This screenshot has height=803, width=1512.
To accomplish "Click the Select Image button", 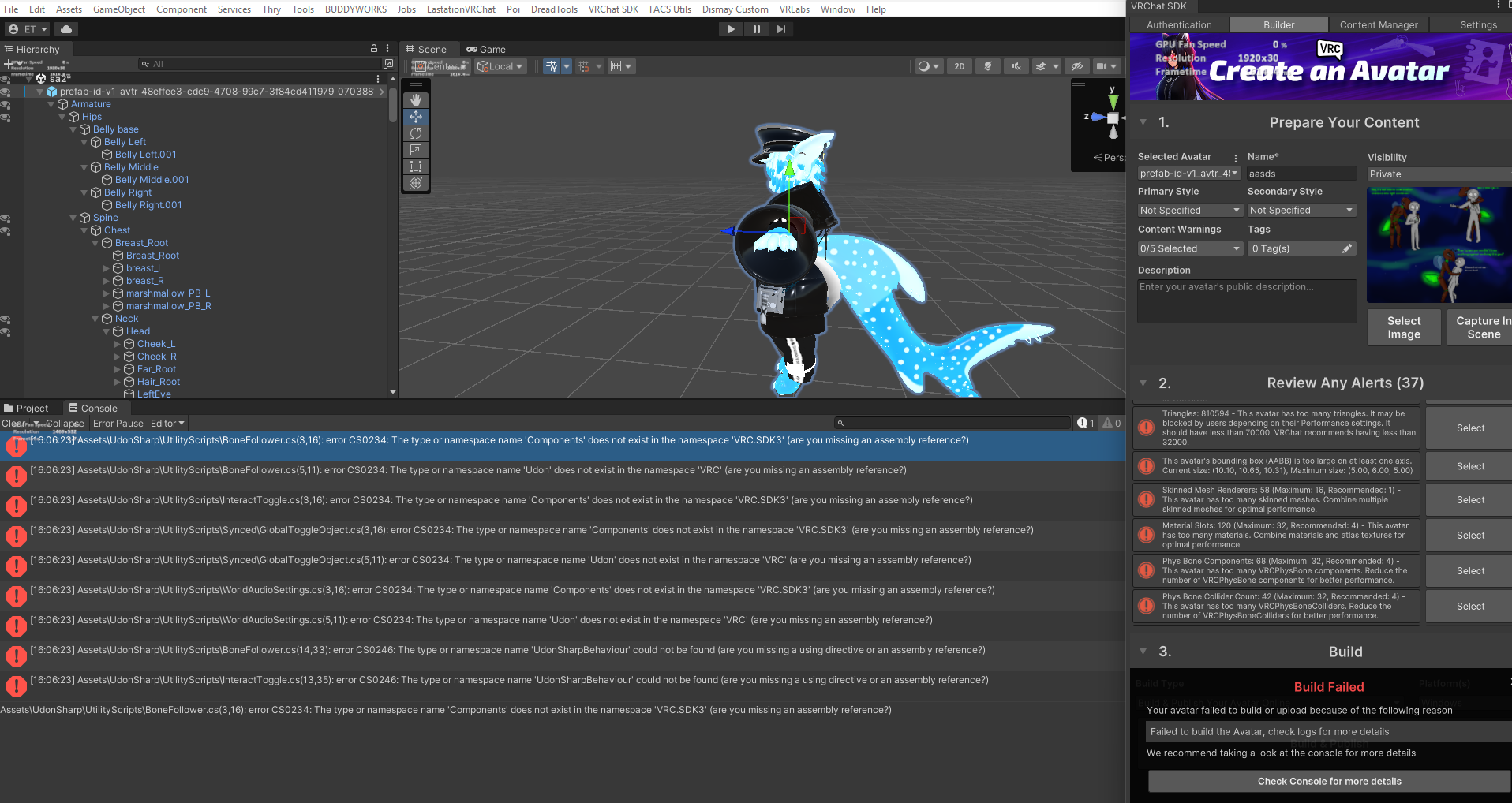I will click(1404, 327).
